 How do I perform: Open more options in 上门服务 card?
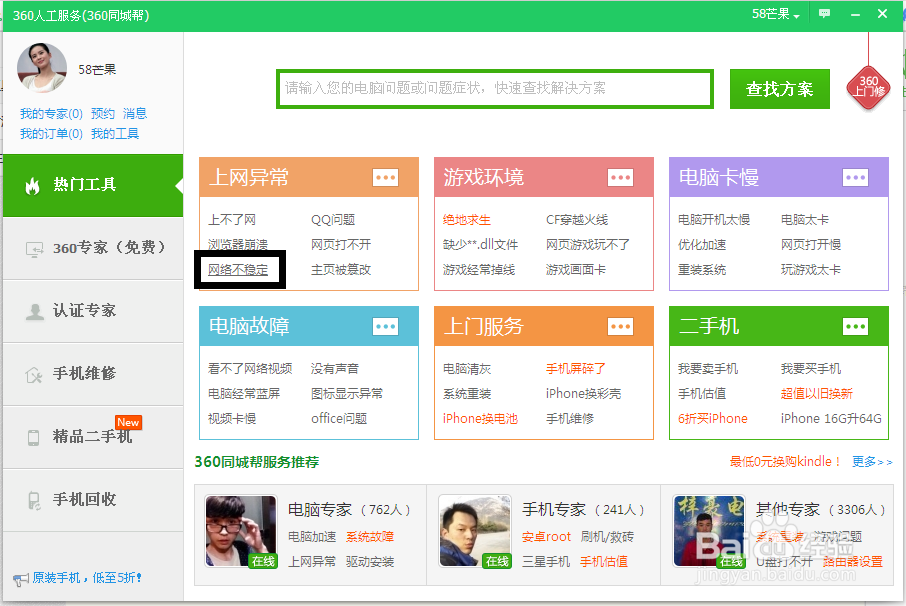[x=621, y=326]
